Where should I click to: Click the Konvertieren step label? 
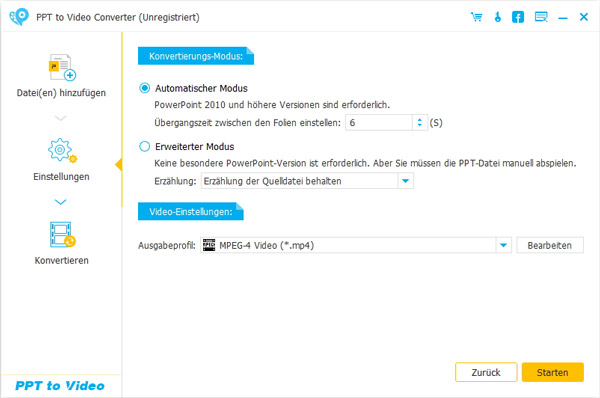[x=62, y=261]
